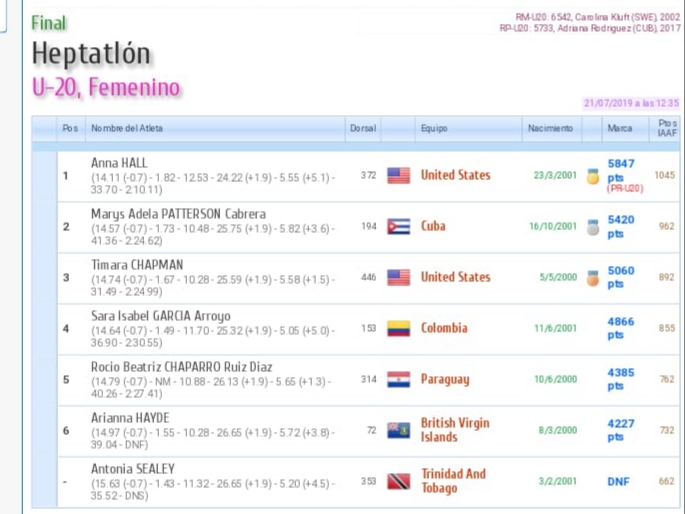
Task: Sort by the Marca column header
Action: [x=619, y=129]
